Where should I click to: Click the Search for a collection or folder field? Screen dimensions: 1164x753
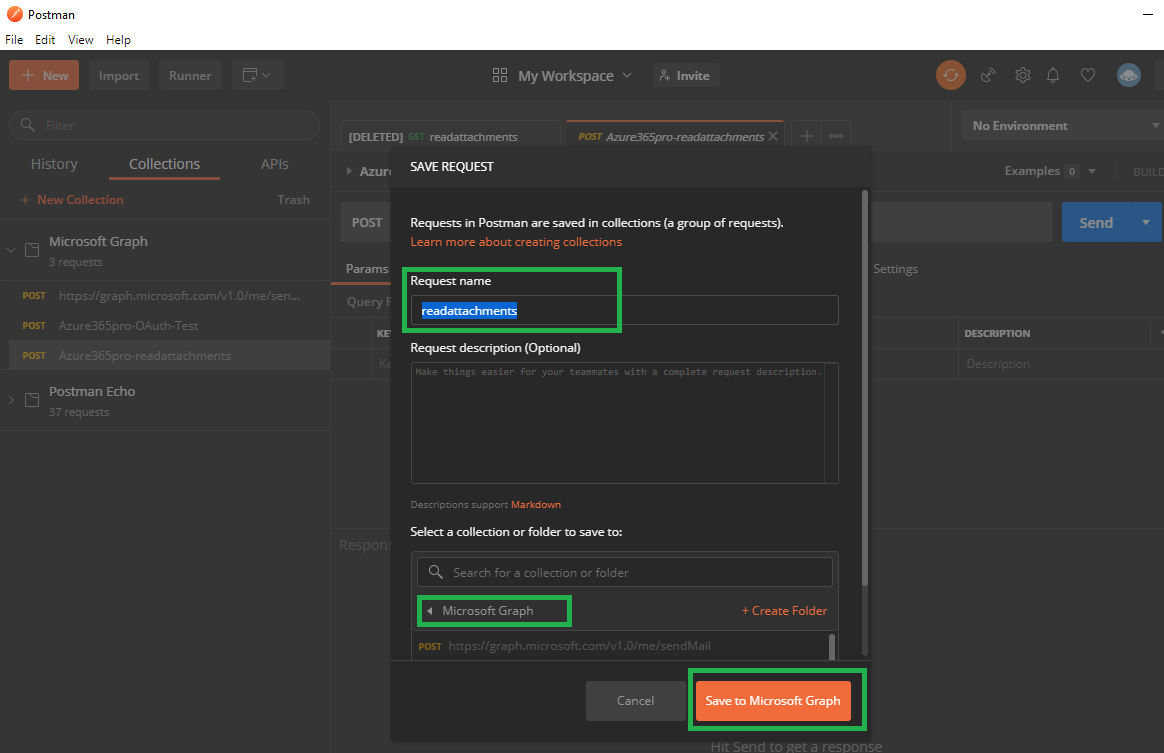pyautogui.click(x=624, y=572)
